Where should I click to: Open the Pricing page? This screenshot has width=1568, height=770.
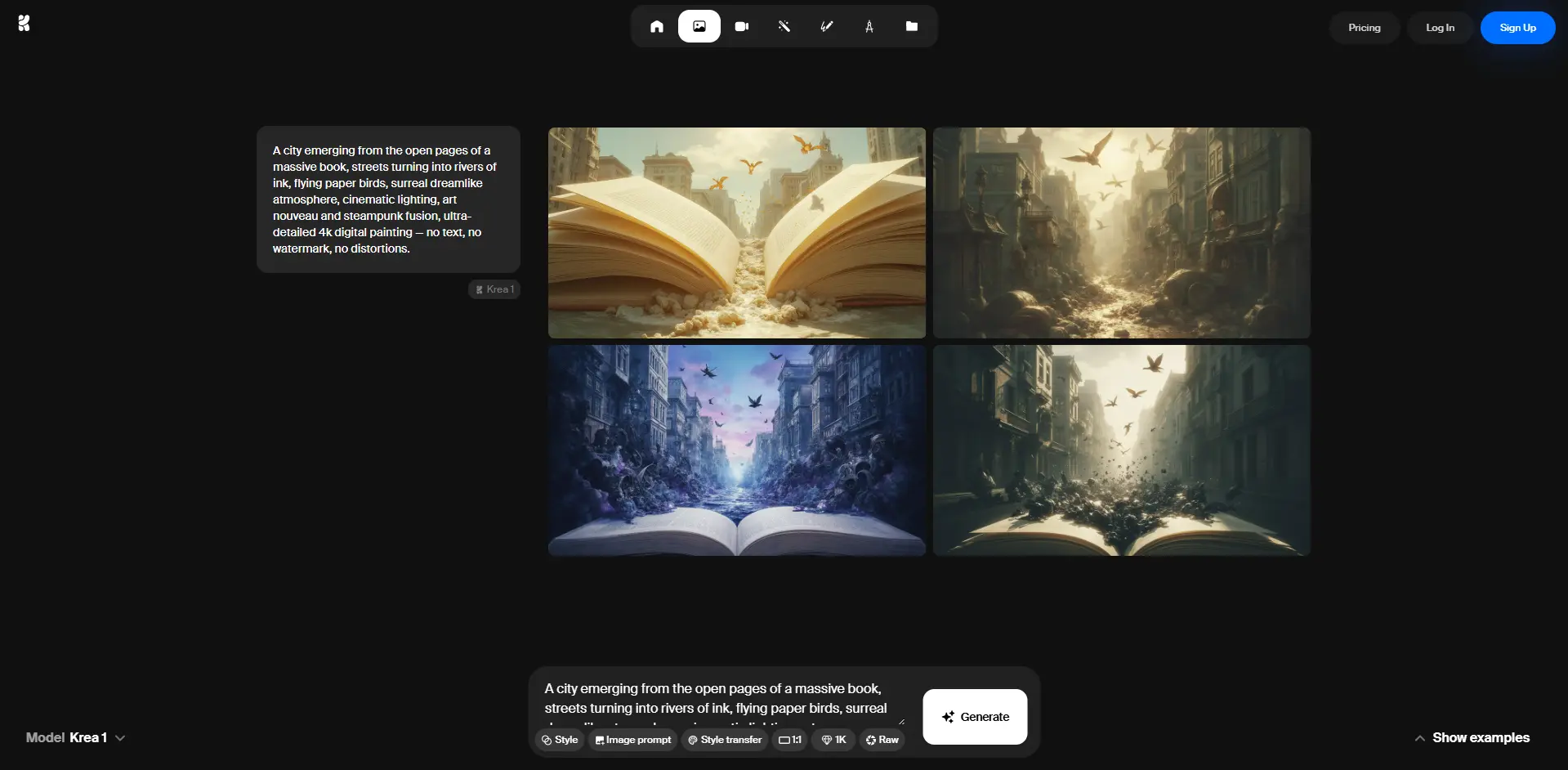[x=1364, y=27]
